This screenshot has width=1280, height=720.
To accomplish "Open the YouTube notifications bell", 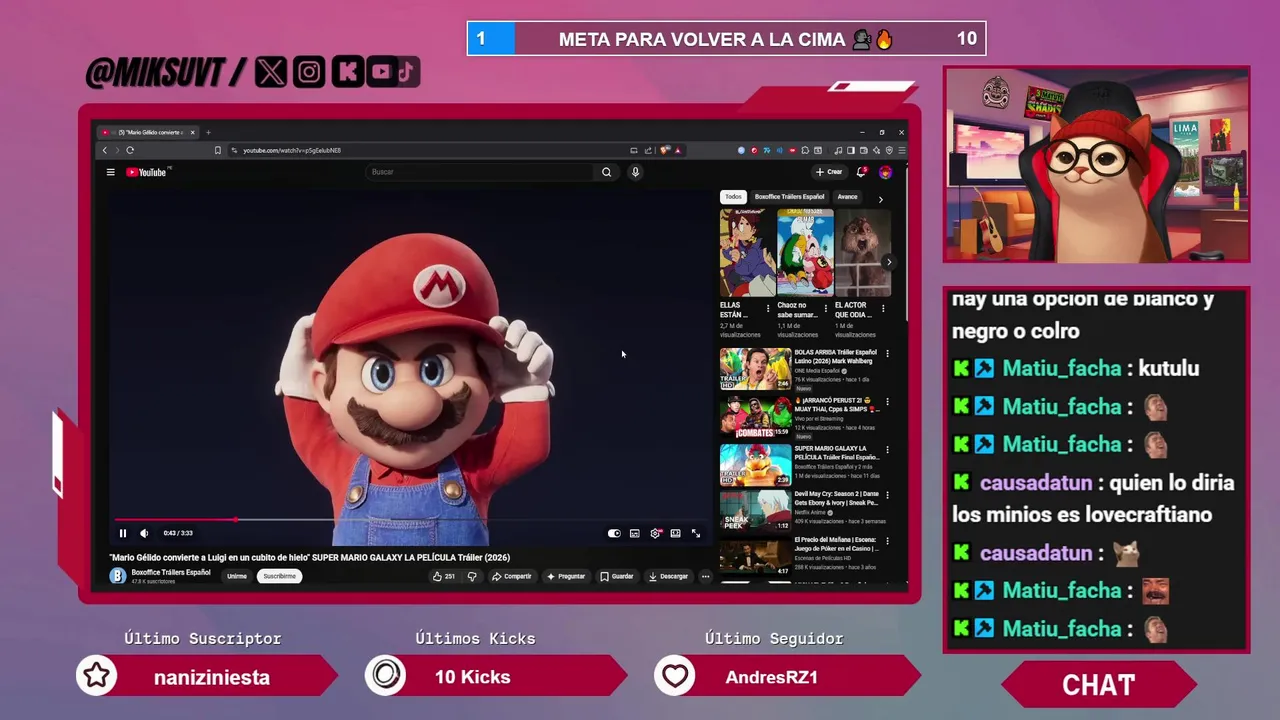I will pyautogui.click(x=862, y=172).
